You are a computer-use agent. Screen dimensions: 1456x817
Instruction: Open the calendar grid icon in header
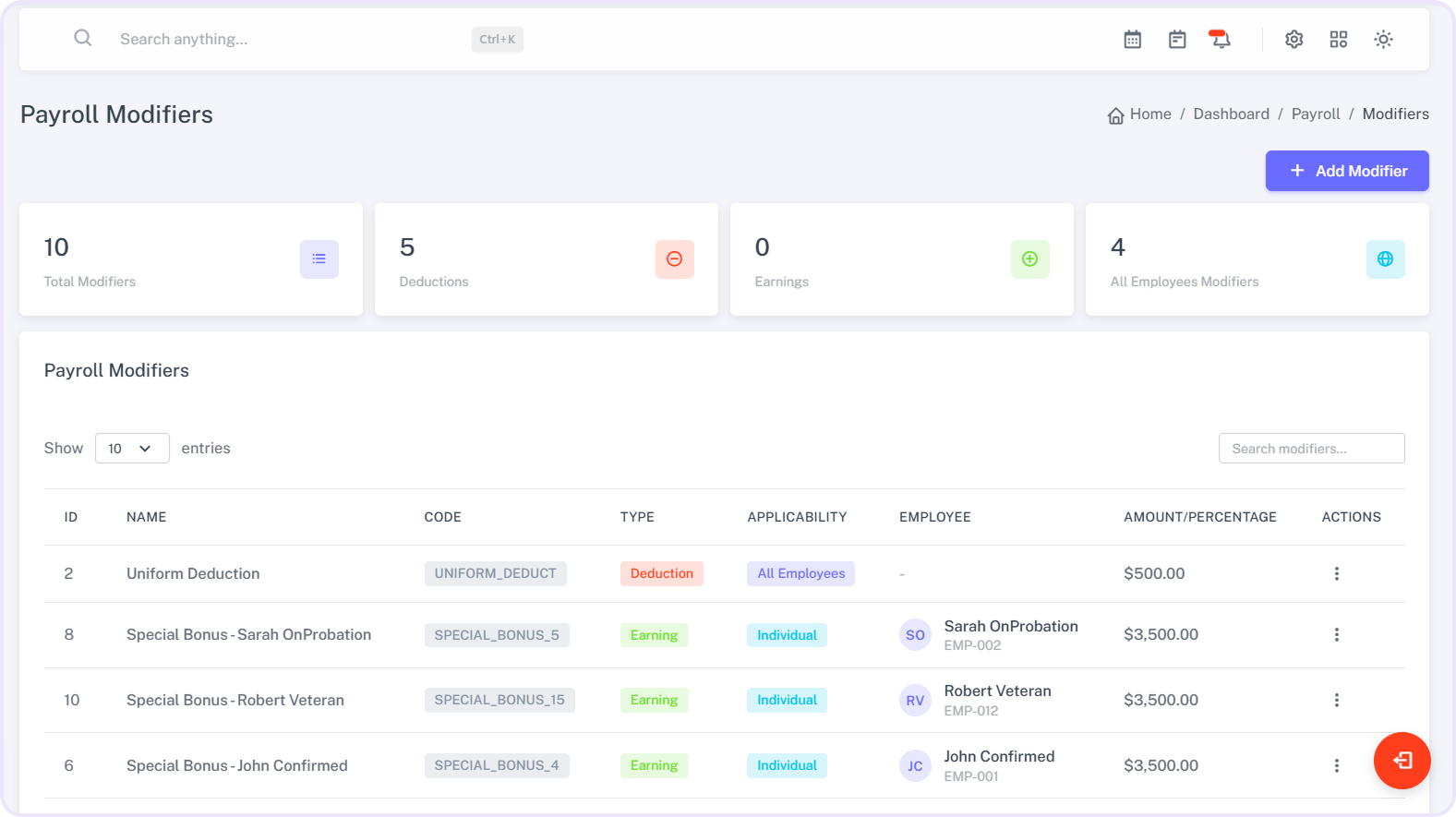(x=1133, y=39)
